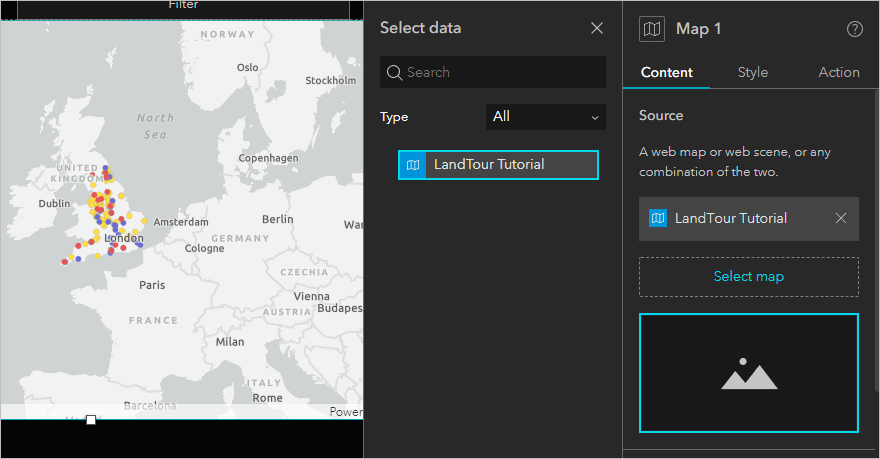Click the Select map button
The width and height of the screenshot is (880, 459).
[748, 277]
